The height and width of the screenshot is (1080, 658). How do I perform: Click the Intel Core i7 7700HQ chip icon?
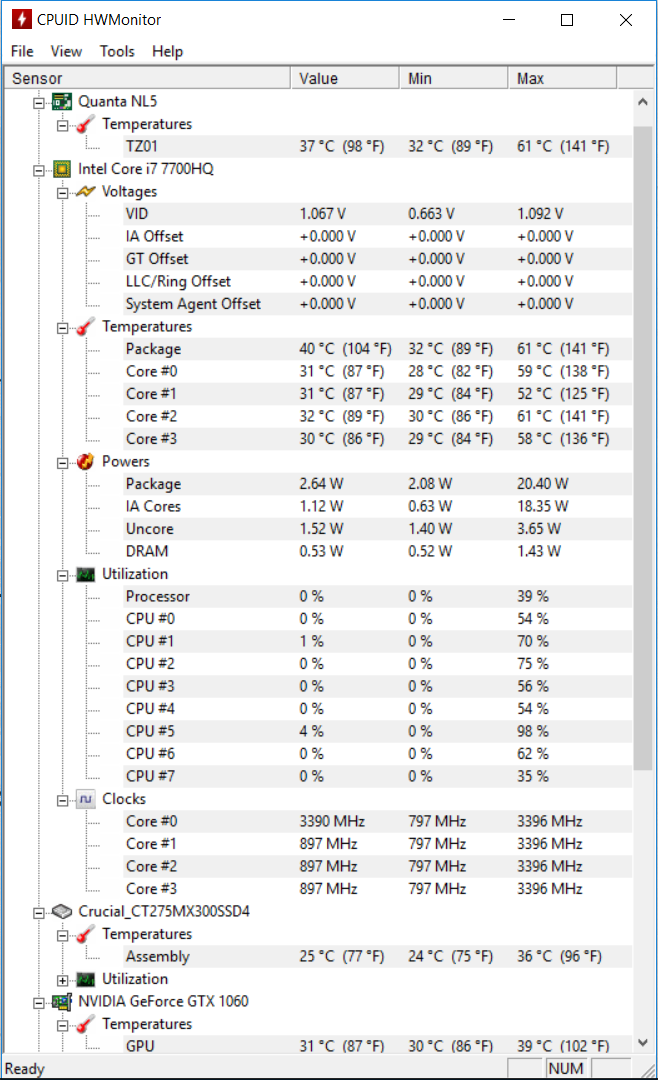62,169
